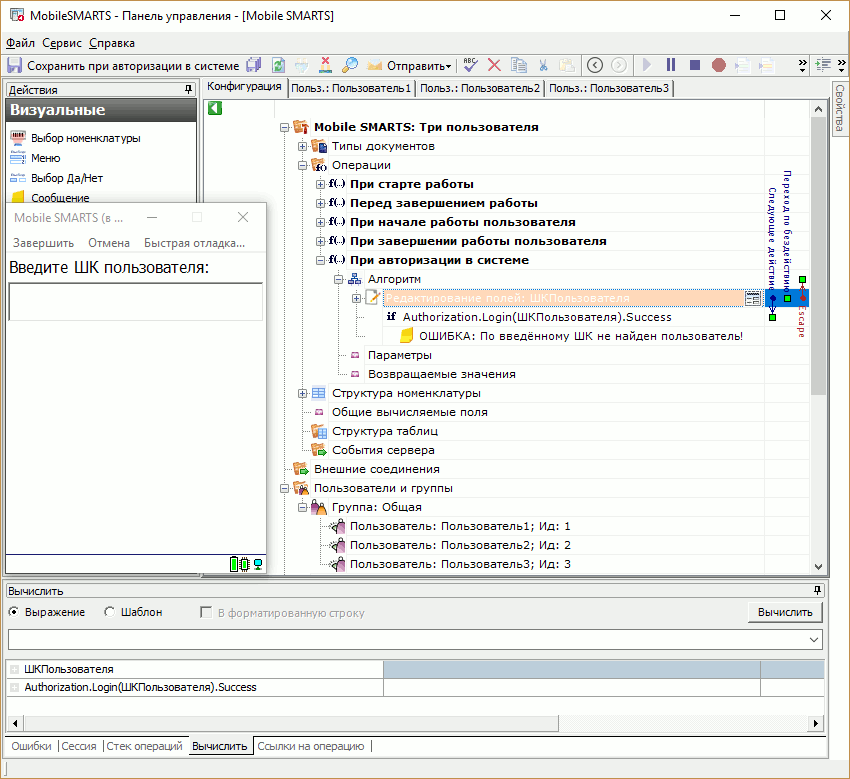Select the Сообщение action

[x=60, y=198]
